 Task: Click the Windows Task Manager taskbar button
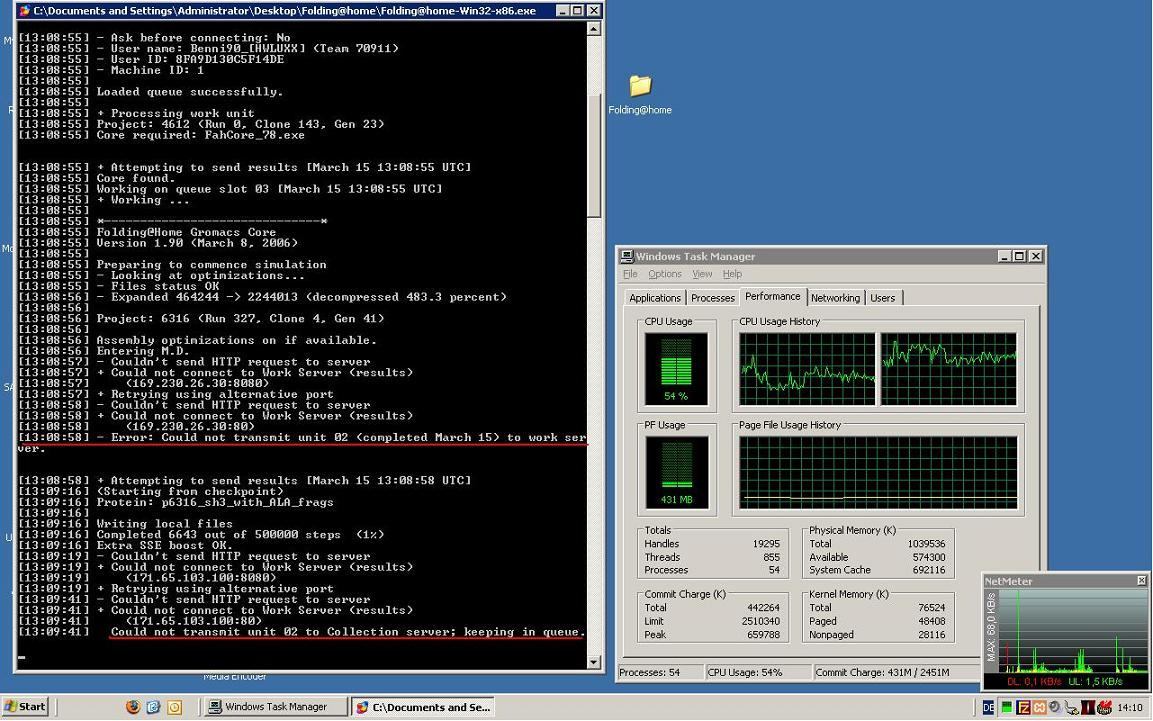coord(275,706)
